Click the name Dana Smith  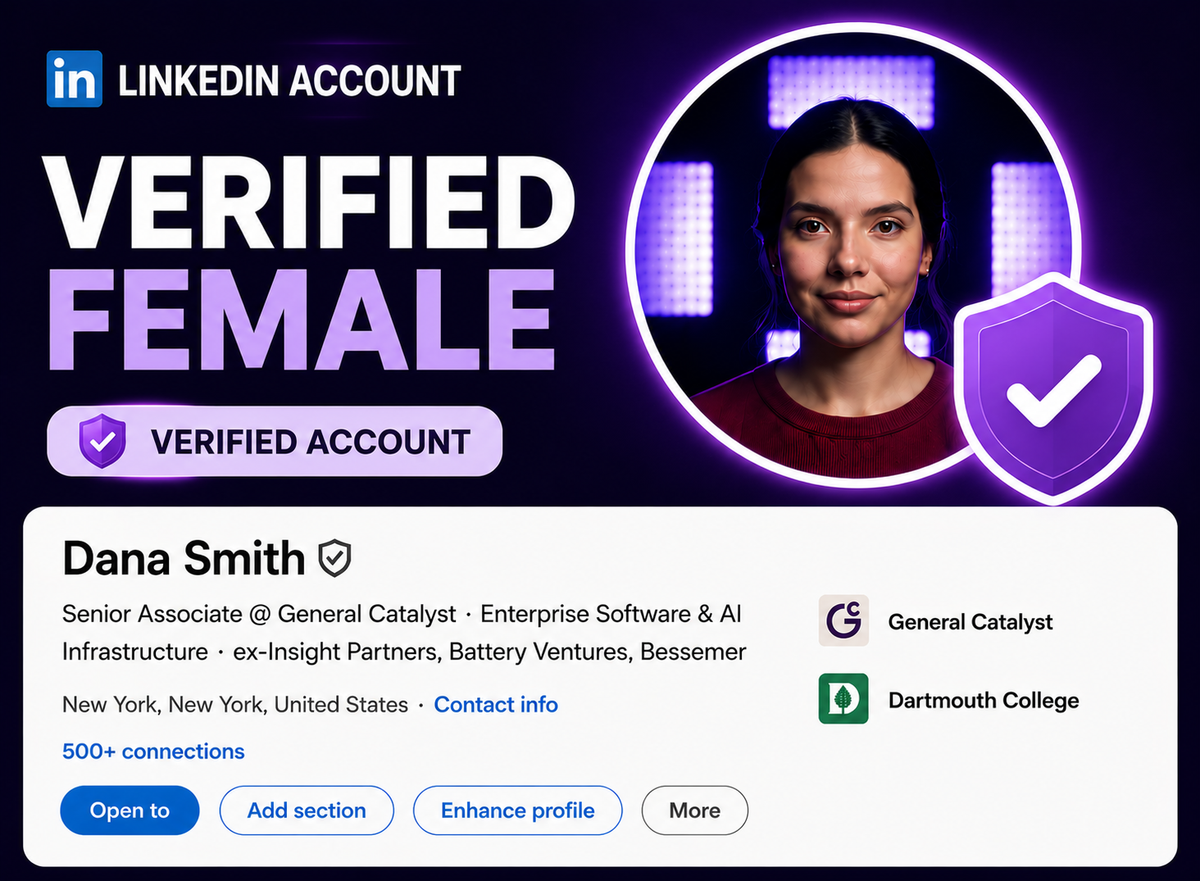[x=183, y=559]
